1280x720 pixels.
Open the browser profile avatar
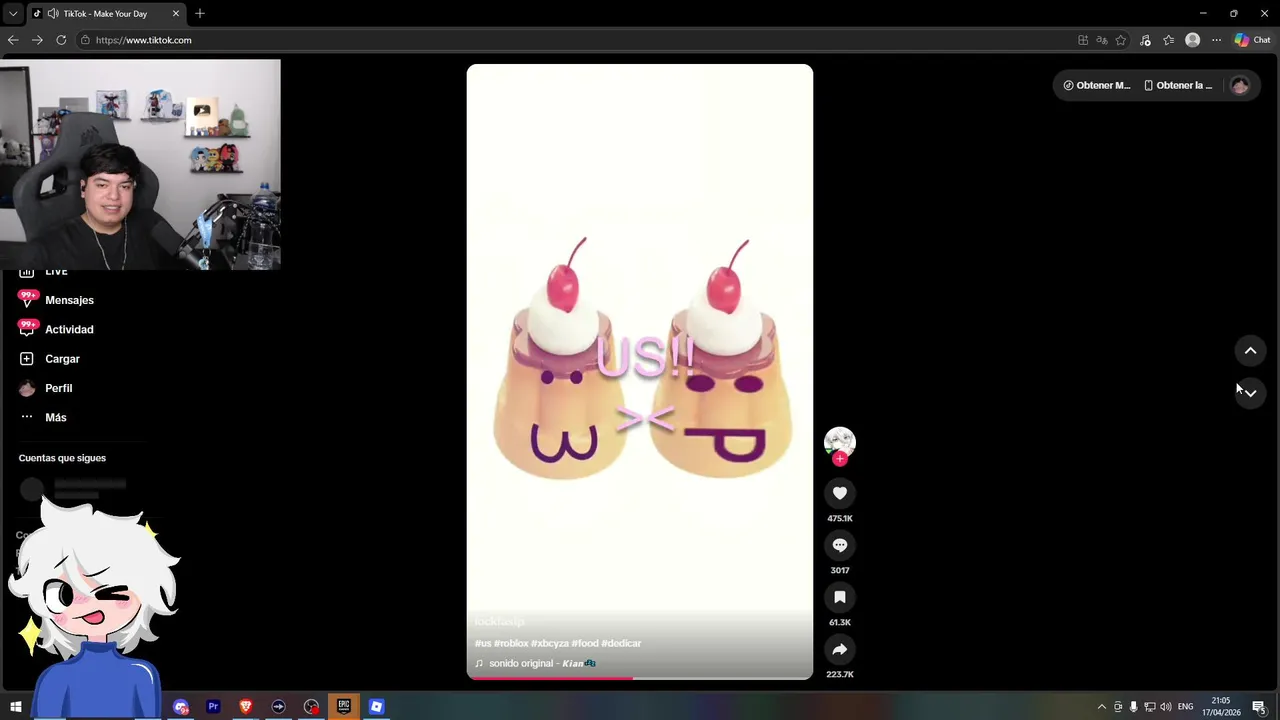click(1192, 40)
